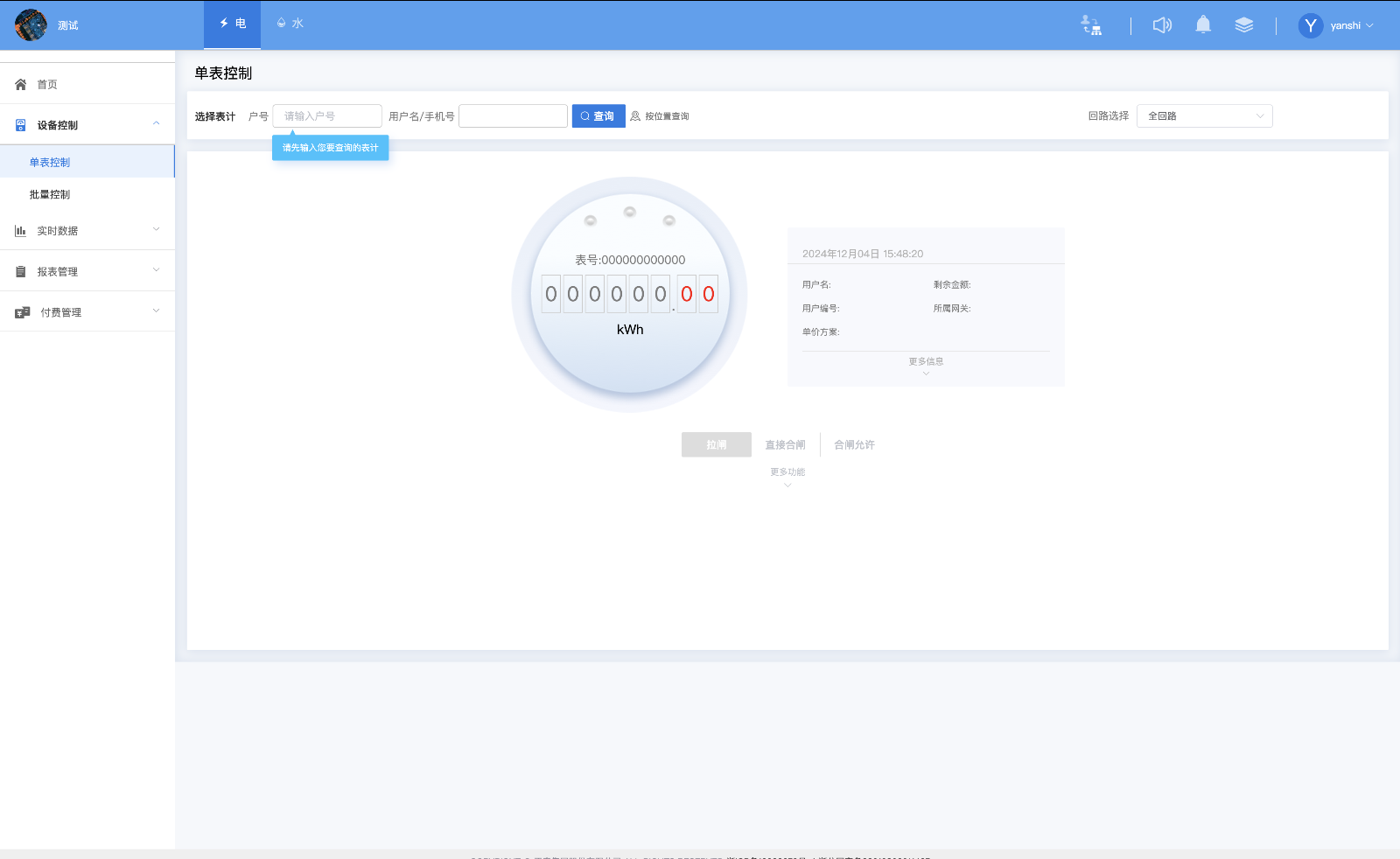Viewport: 1400px width, 859px height.
Task: Select 批量控制 in the sidebar
Action: [x=50, y=195]
